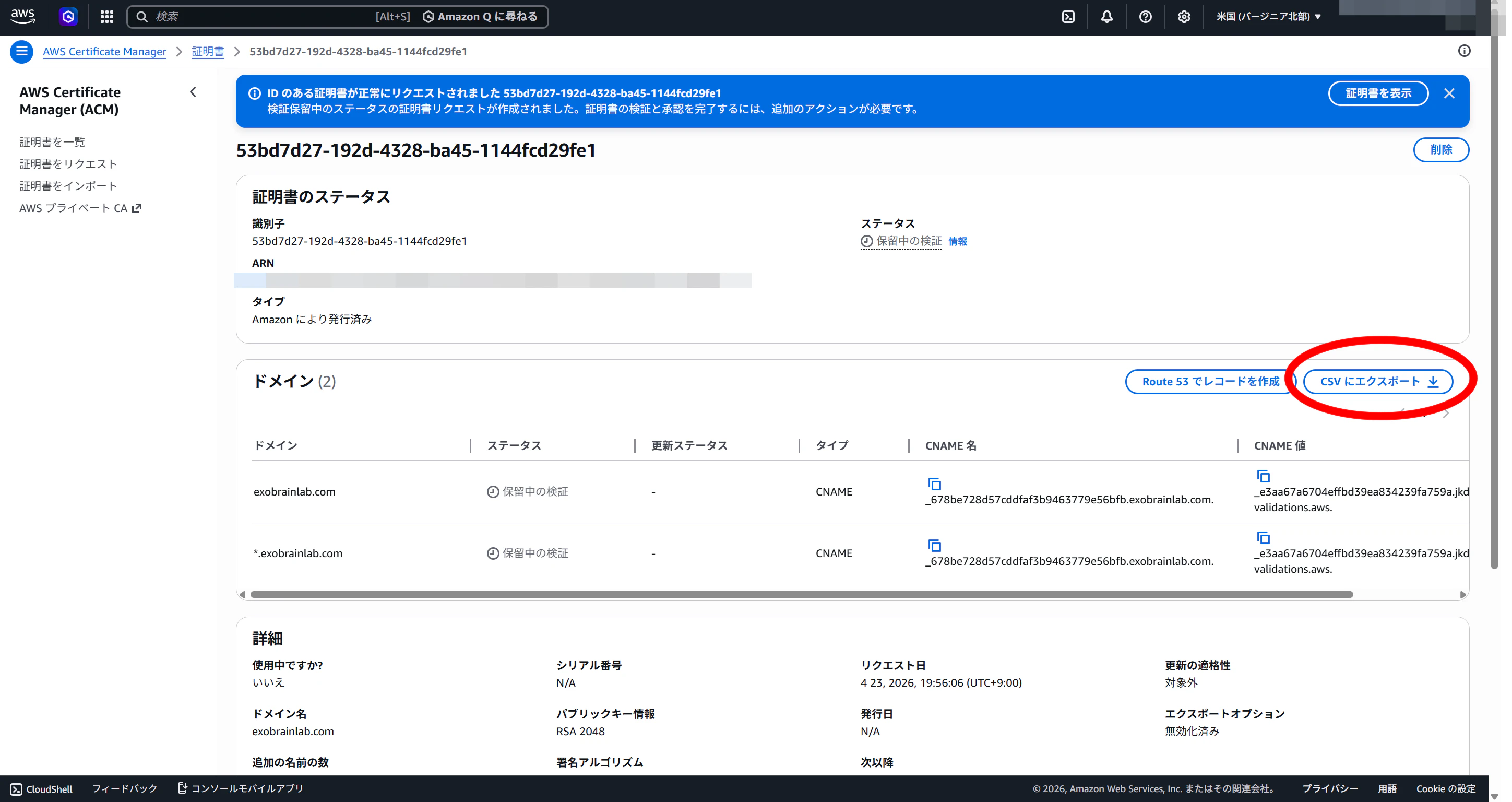Click CSV にエクスポート button
The image size is (1512, 802).
(x=1377, y=382)
